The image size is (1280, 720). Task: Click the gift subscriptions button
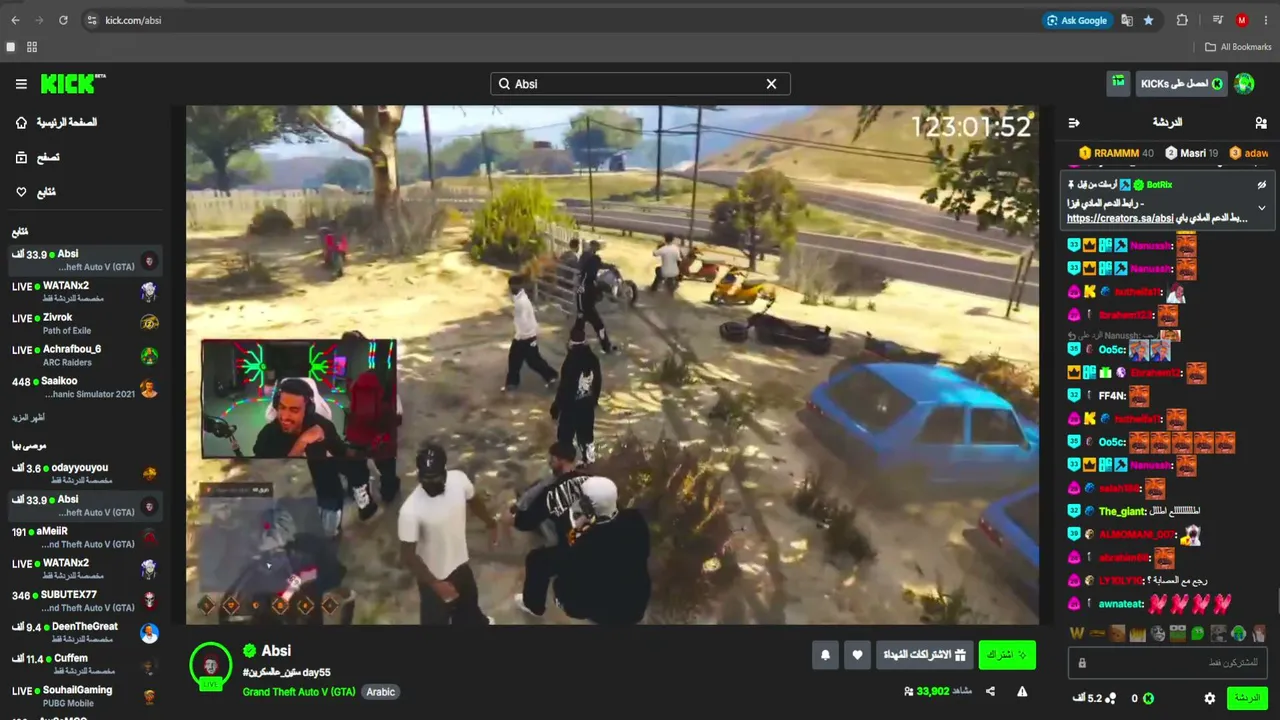point(925,655)
